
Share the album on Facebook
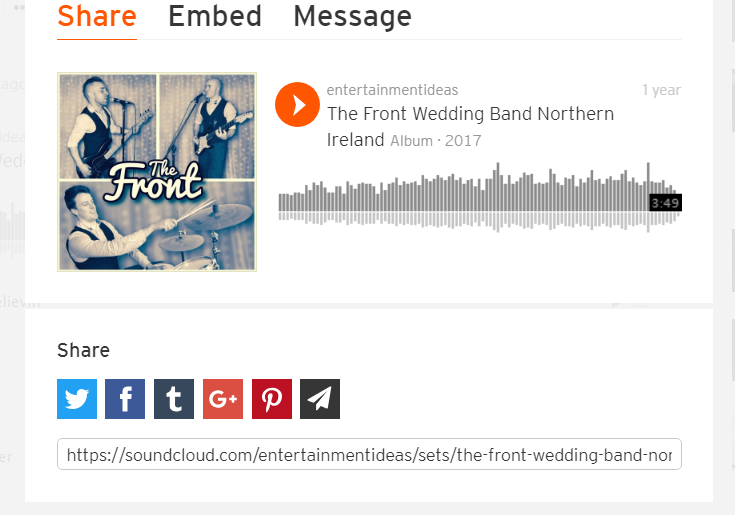click(x=125, y=399)
